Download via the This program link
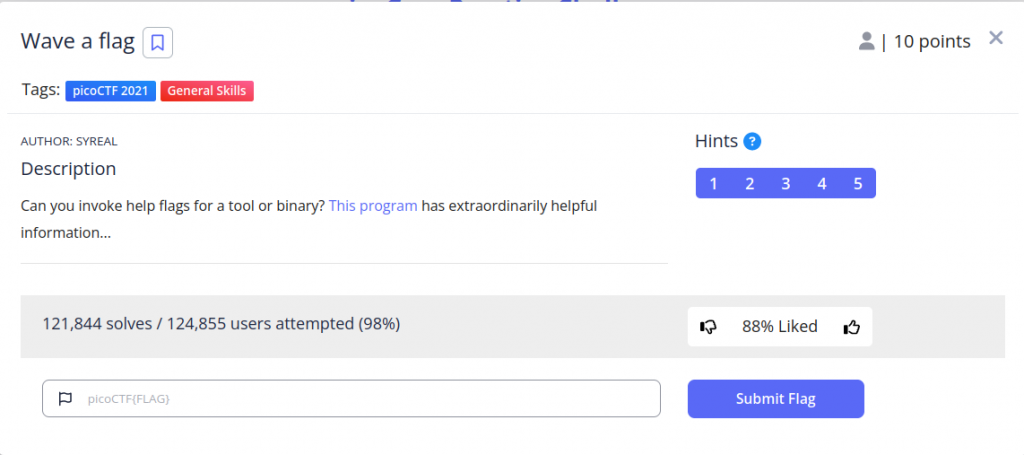1024x455 pixels. 373,206
